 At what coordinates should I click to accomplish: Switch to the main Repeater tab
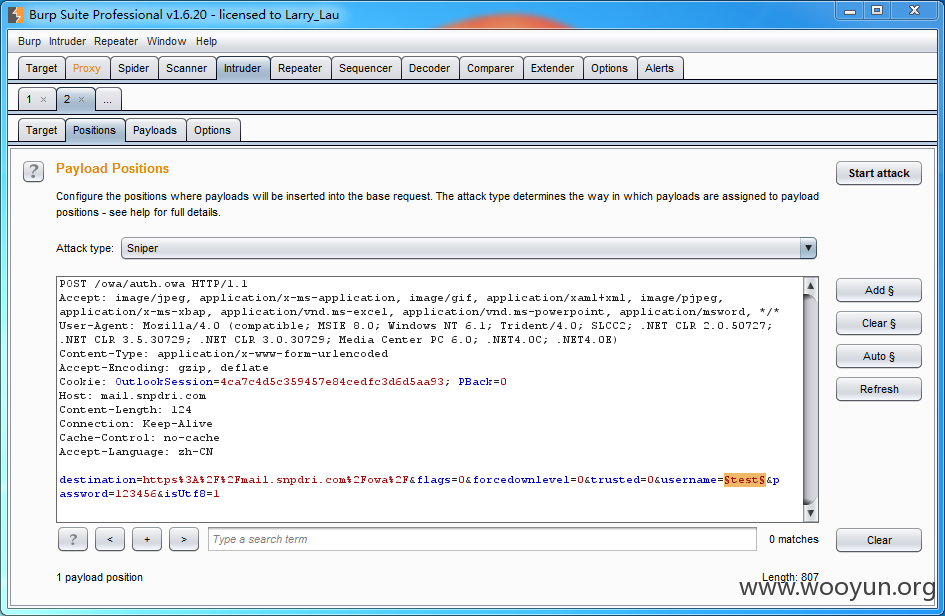(x=300, y=68)
